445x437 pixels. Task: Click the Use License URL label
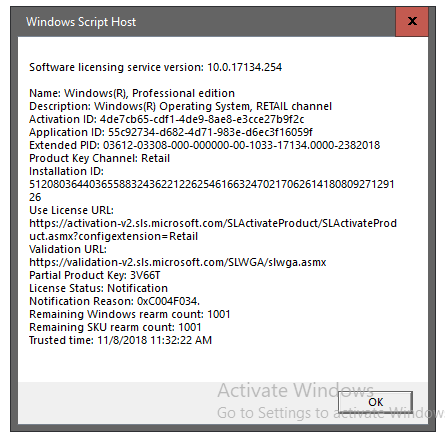[71, 210]
